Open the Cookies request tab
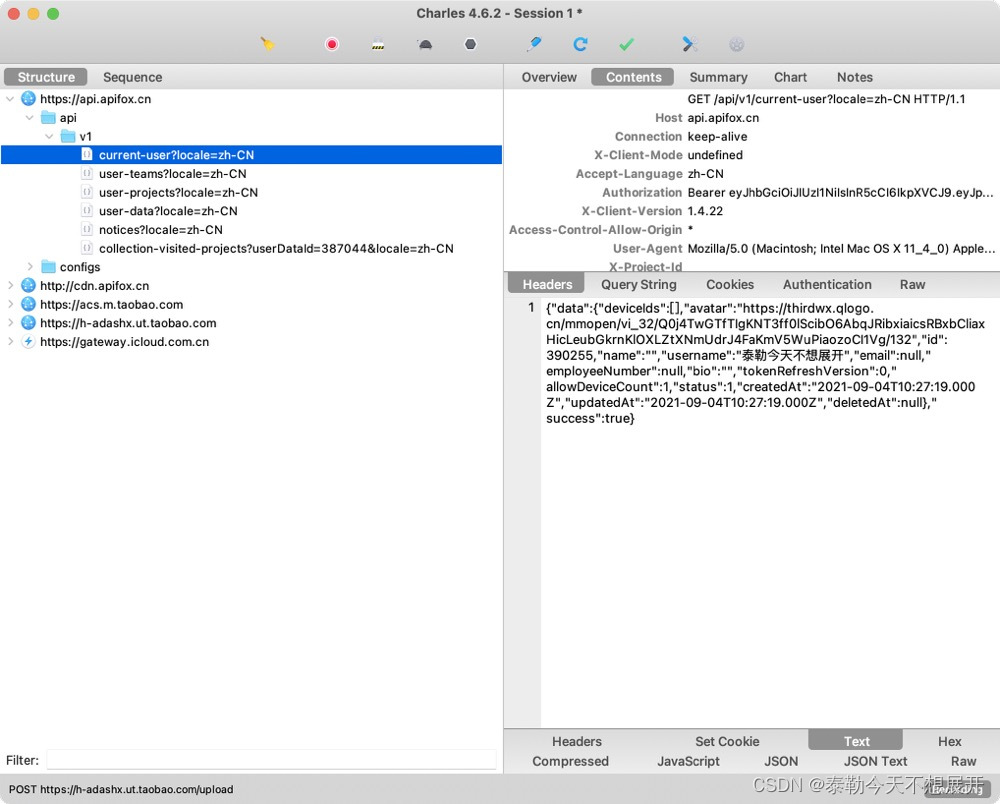This screenshot has height=804, width=1000. pyautogui.click(x=730, y=284)
